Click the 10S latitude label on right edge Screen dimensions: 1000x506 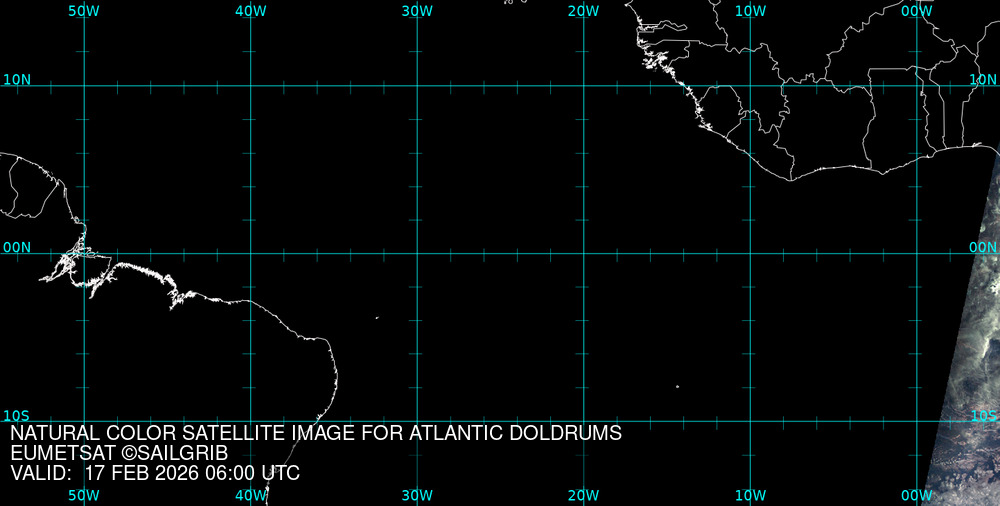point(984,415)
